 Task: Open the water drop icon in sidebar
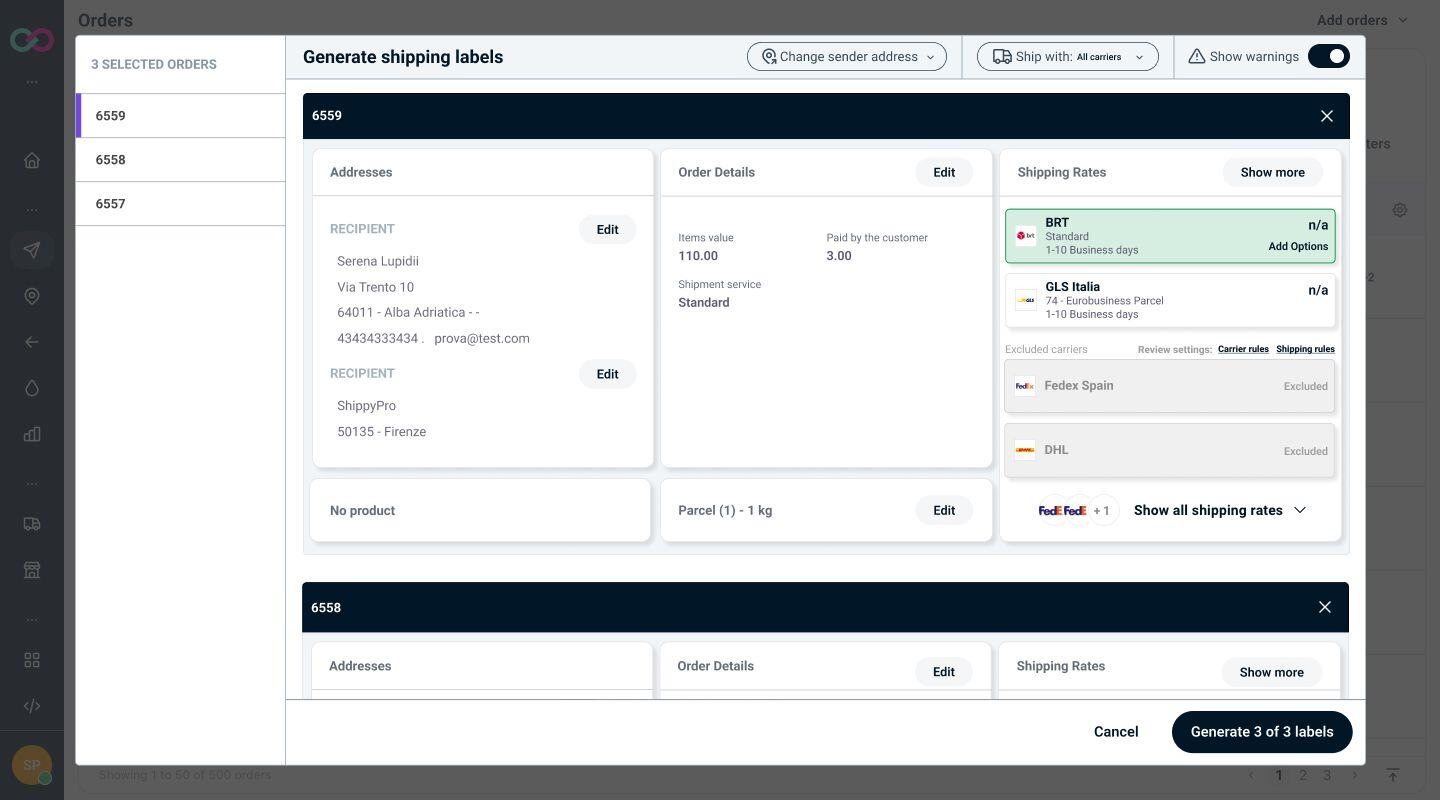[x=32, y=388]
